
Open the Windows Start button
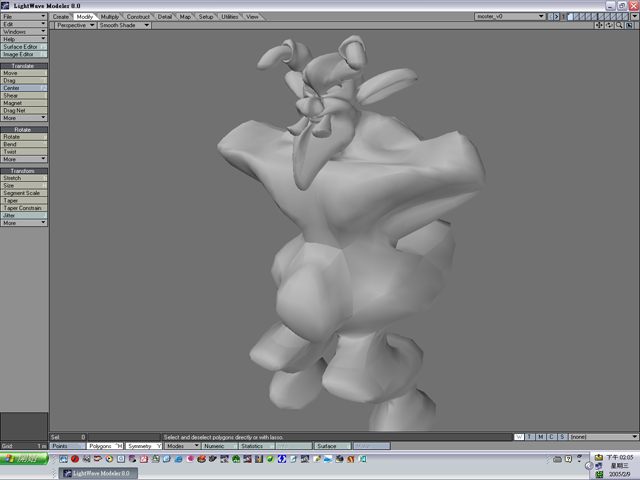[x=24, y=459]
